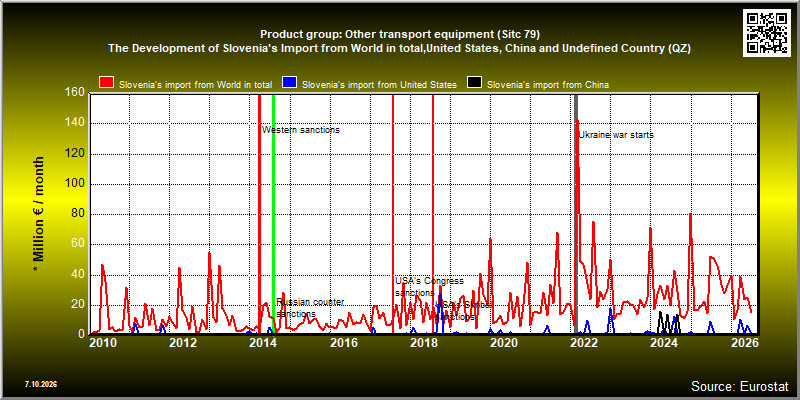Click the y-axis value 100
Image resolution: width=800 pixels, height=400 pixels.
75,184
